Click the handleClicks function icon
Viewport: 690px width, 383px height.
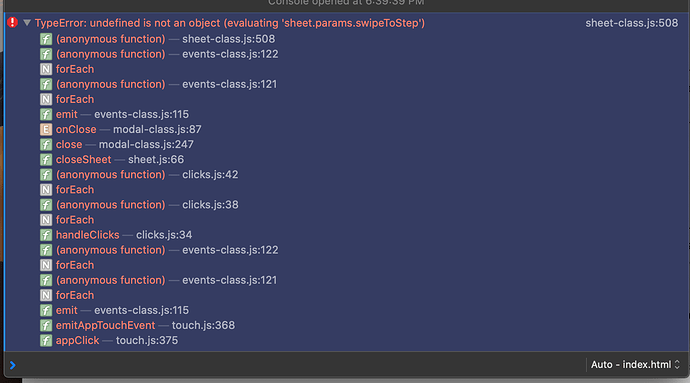click(46, 235)
